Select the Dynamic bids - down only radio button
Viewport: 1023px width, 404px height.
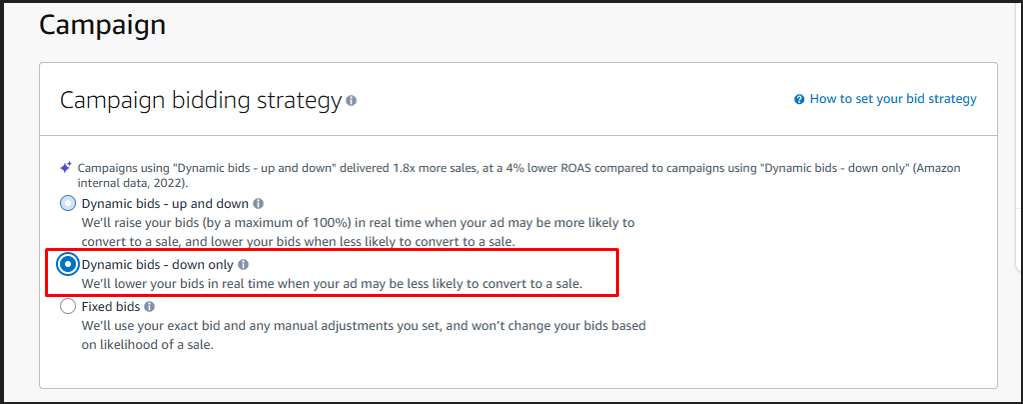68,265
